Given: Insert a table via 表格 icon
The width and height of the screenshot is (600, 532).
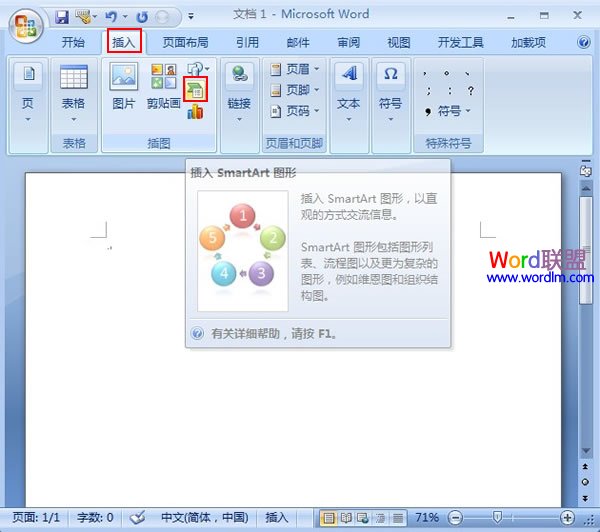Looking at the screenshot, I should [x=73, y=94].
